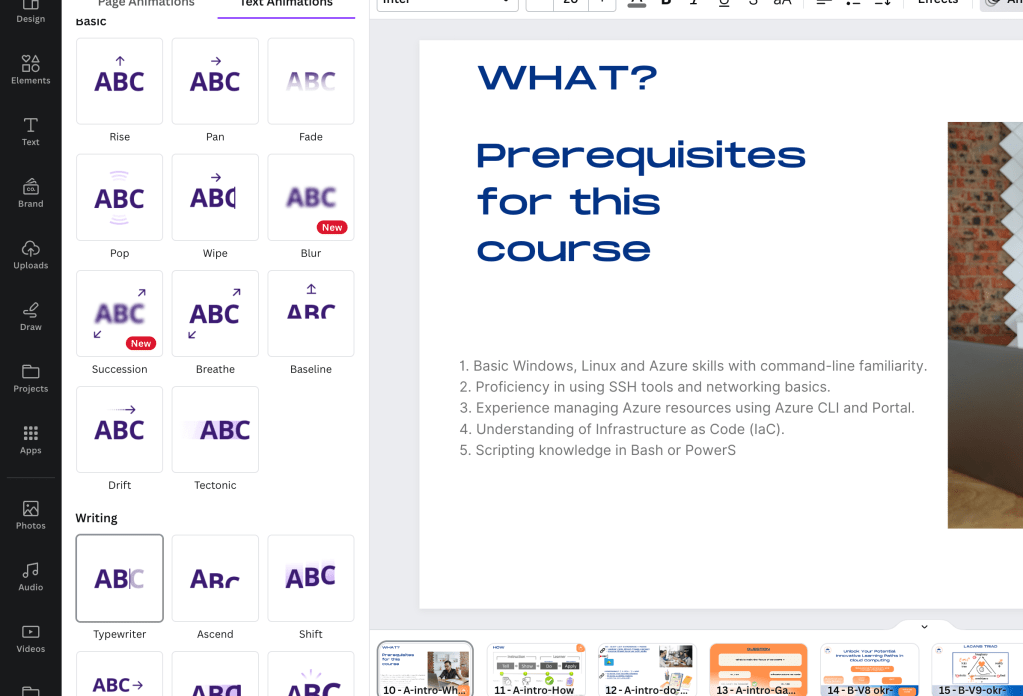
Task: Apply the Rise text animation
Action: click(119, 81)
